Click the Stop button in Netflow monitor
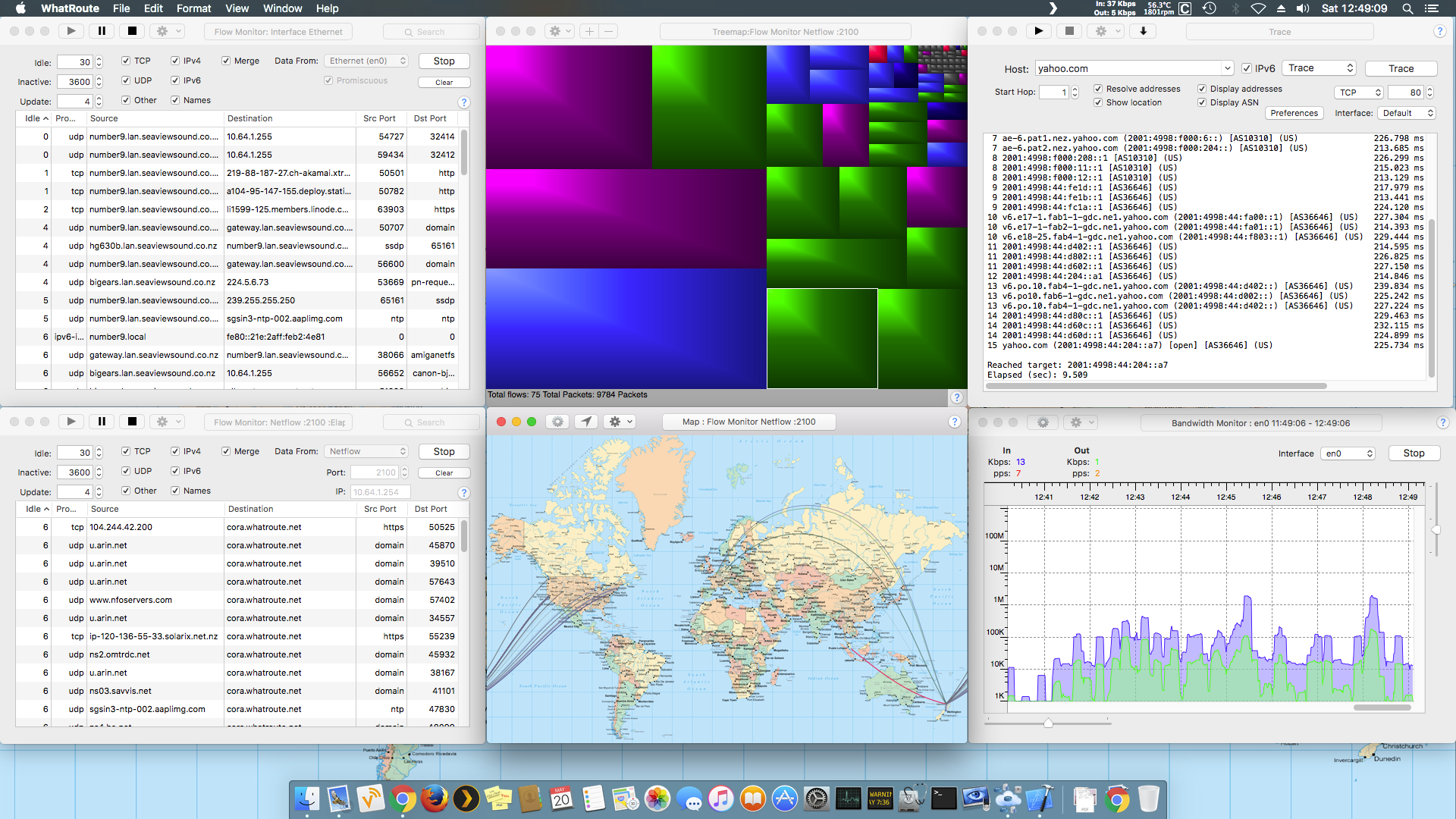 [443, 451]
